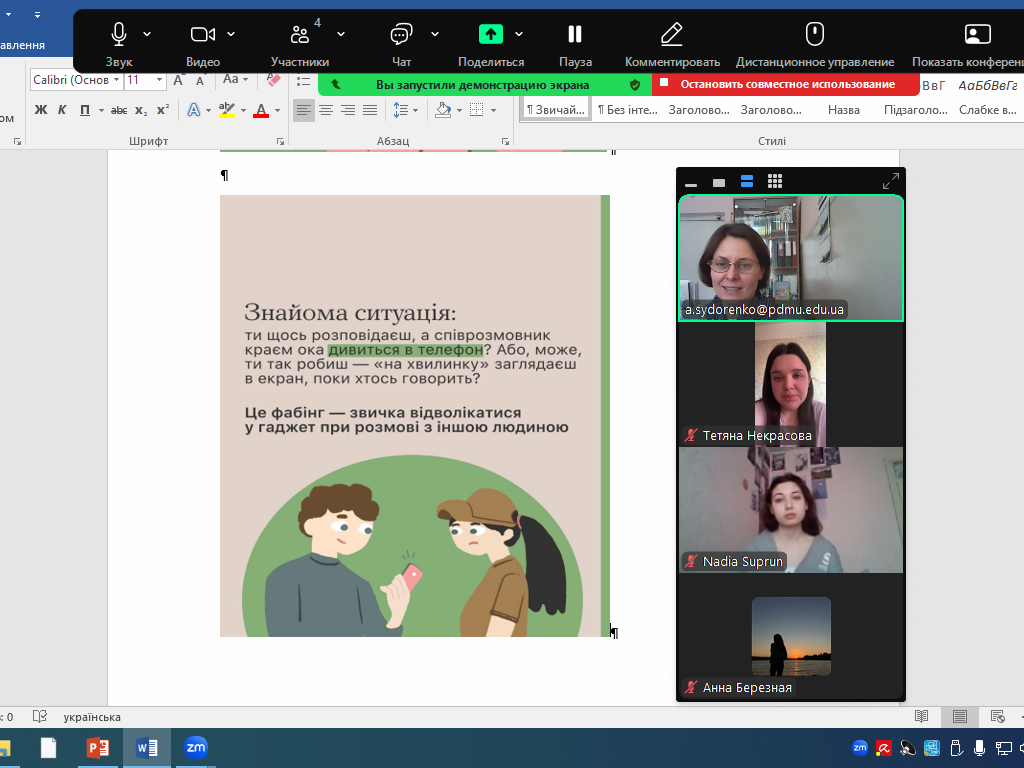The image size is (1024, 768).
Task: Open the font size 11 dropdown
Action: [x=159, y=80]
